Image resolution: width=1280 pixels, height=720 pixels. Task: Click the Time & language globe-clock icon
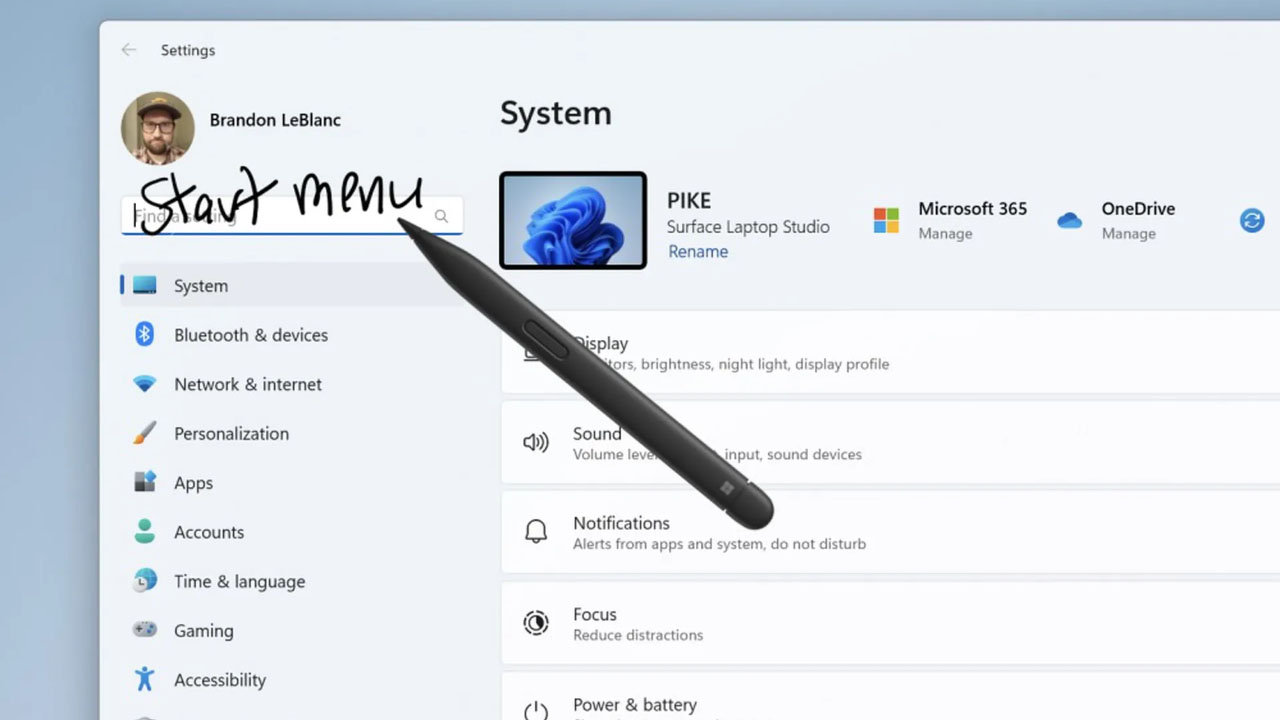coord(145,580)
